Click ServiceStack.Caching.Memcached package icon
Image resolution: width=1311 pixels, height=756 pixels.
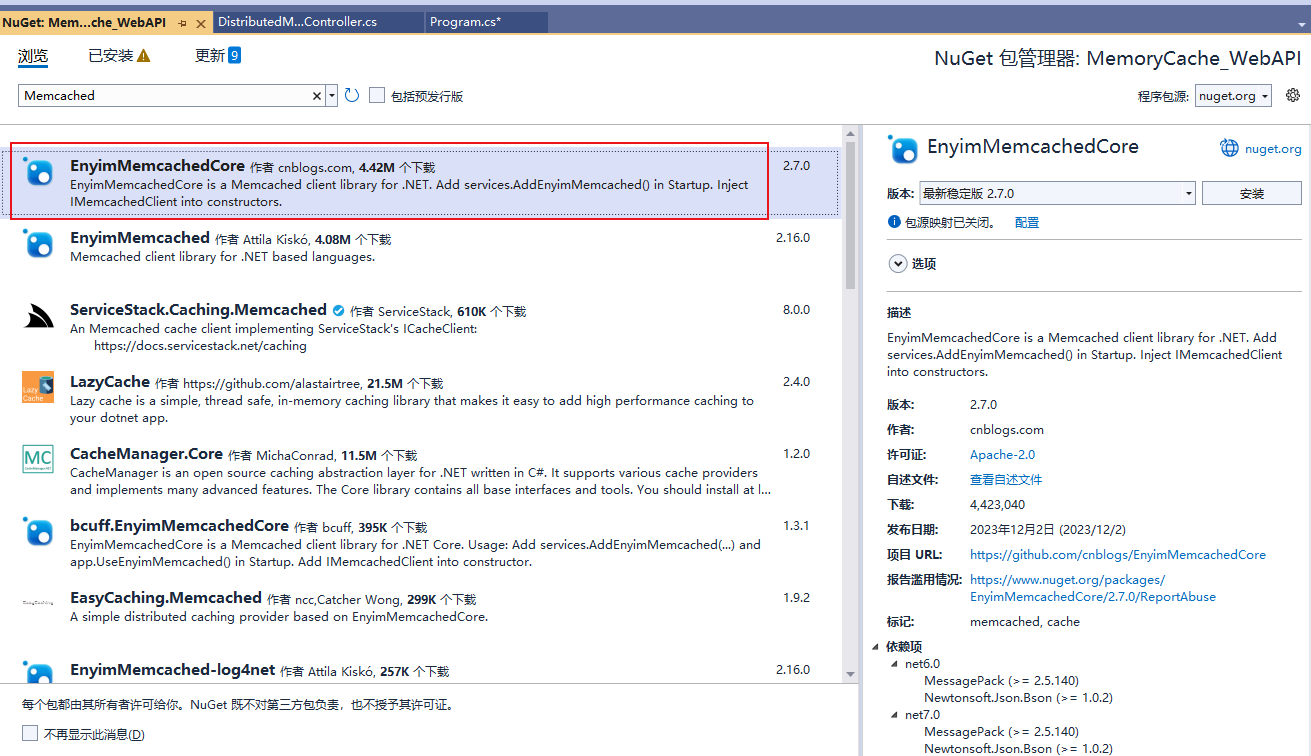pos(38,316)
